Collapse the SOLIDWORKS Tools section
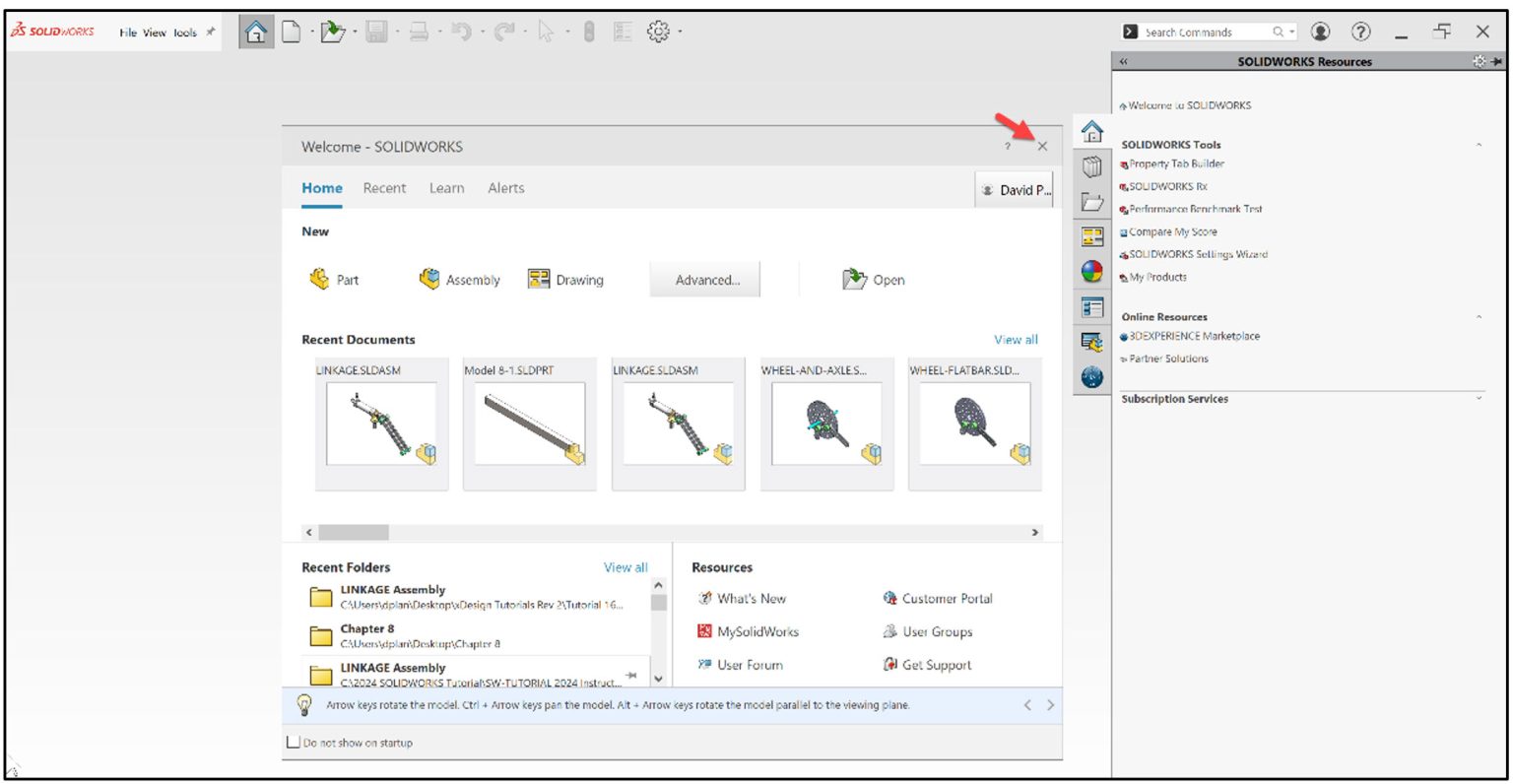The height and width of the screenshot is (784, 1513). point(1480,144)
